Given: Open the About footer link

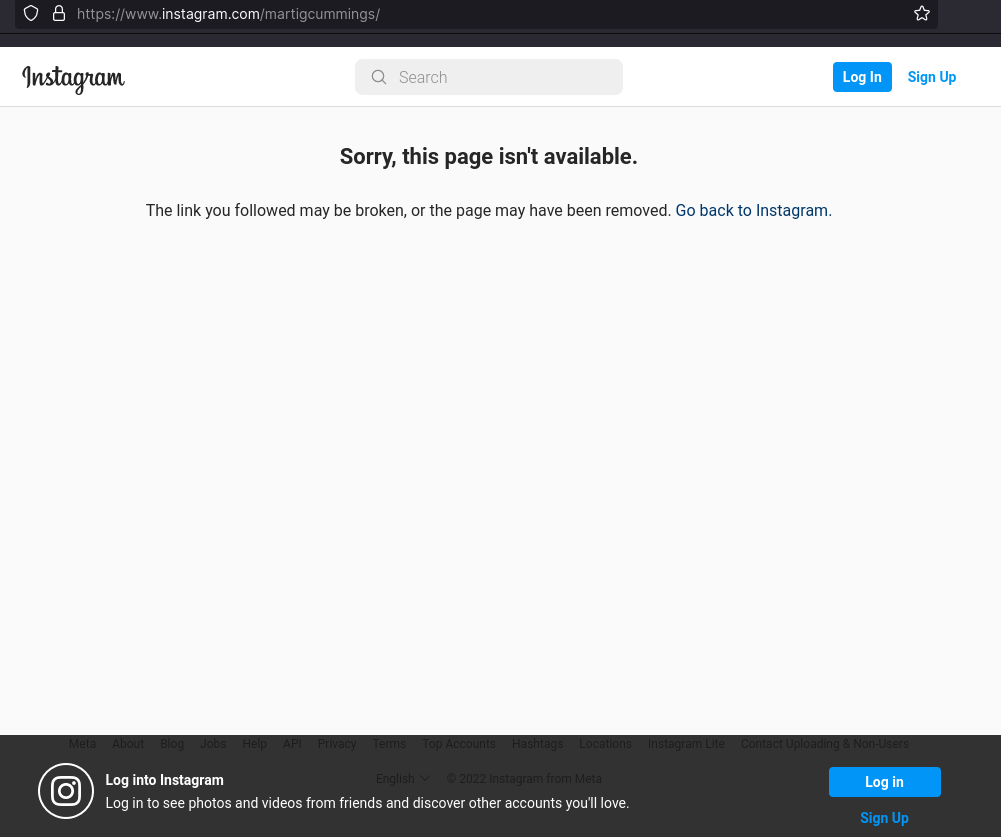Looking at the screenshot, I should 128,744.
